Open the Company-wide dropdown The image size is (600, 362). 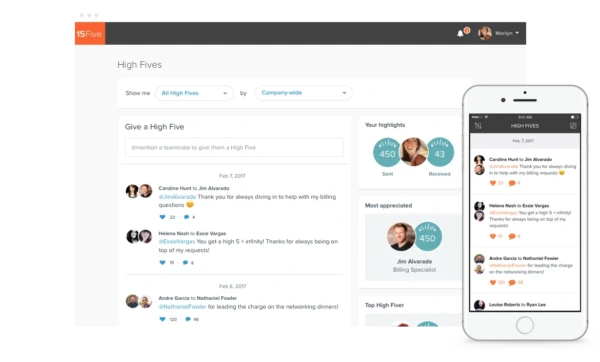coord(303,93)
